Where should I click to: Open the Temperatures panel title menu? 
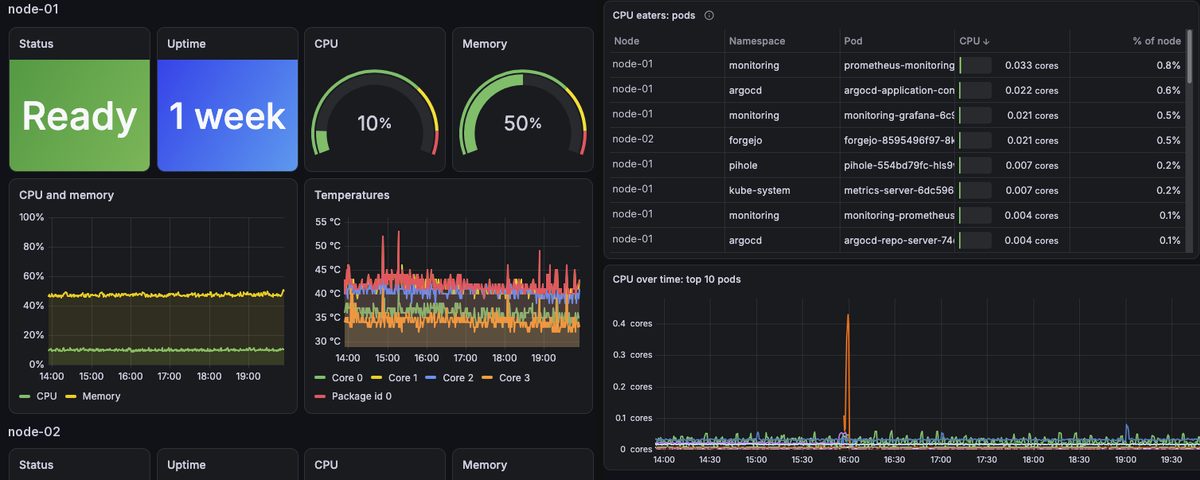click(x=352, y=195)
